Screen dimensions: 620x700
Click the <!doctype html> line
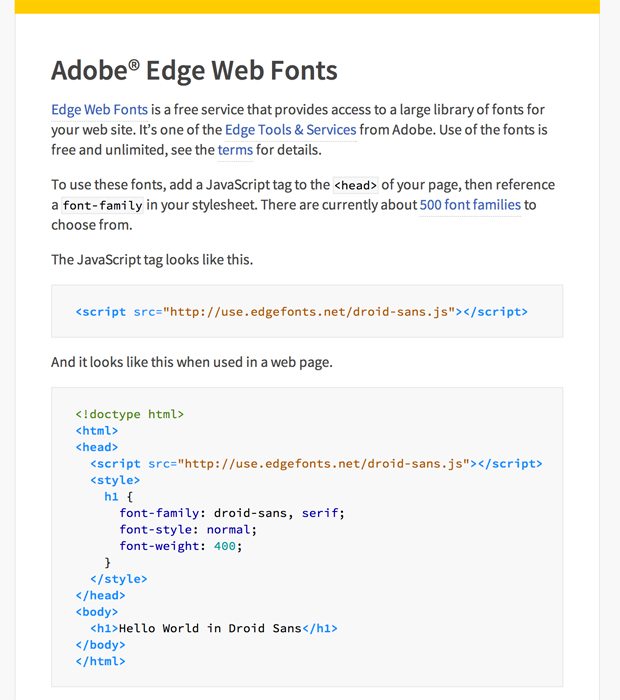point(129,414)
